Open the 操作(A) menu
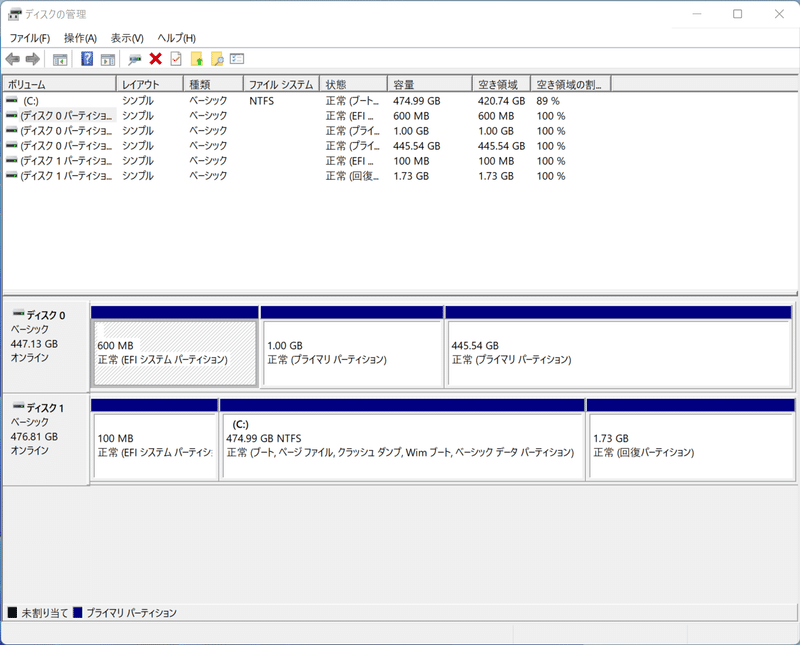 point(80,38)
